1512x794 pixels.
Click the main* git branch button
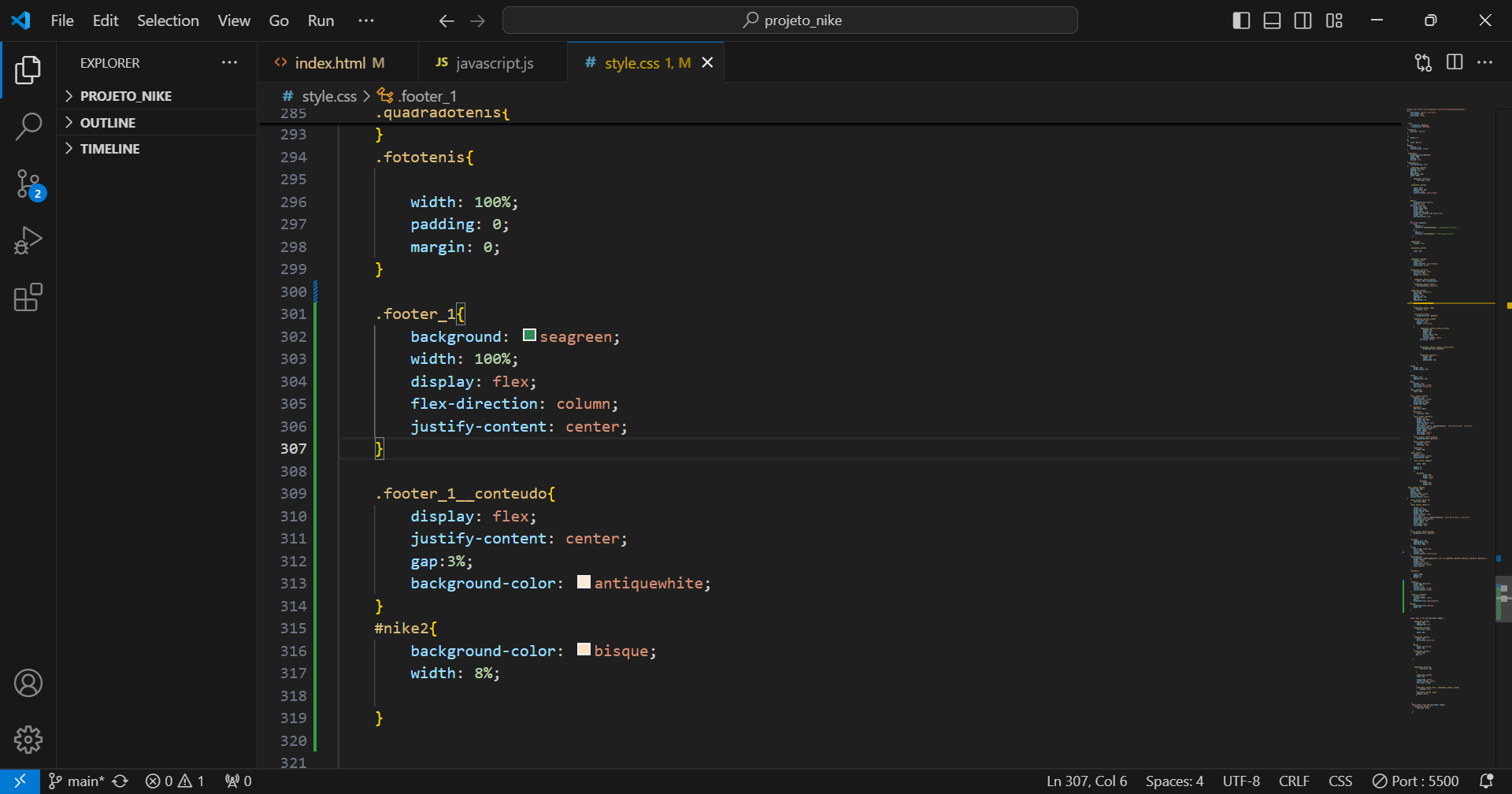(x=77, y=781)
